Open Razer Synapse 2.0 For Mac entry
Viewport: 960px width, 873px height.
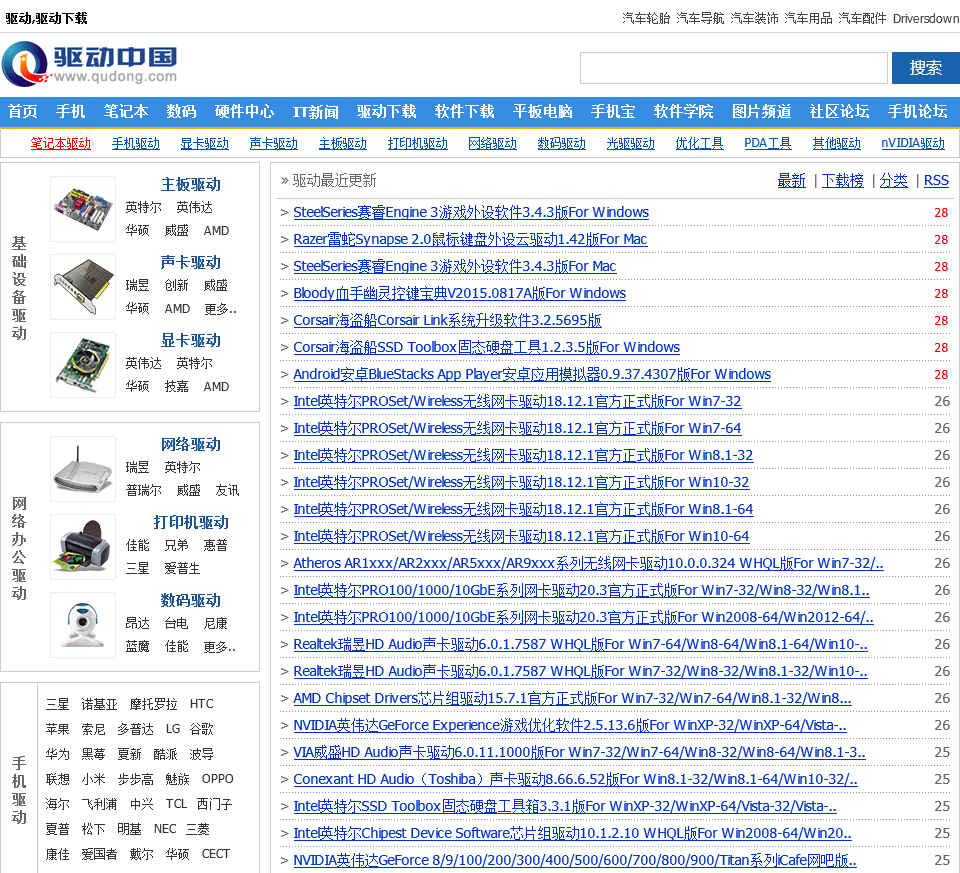tap(470, 239)
